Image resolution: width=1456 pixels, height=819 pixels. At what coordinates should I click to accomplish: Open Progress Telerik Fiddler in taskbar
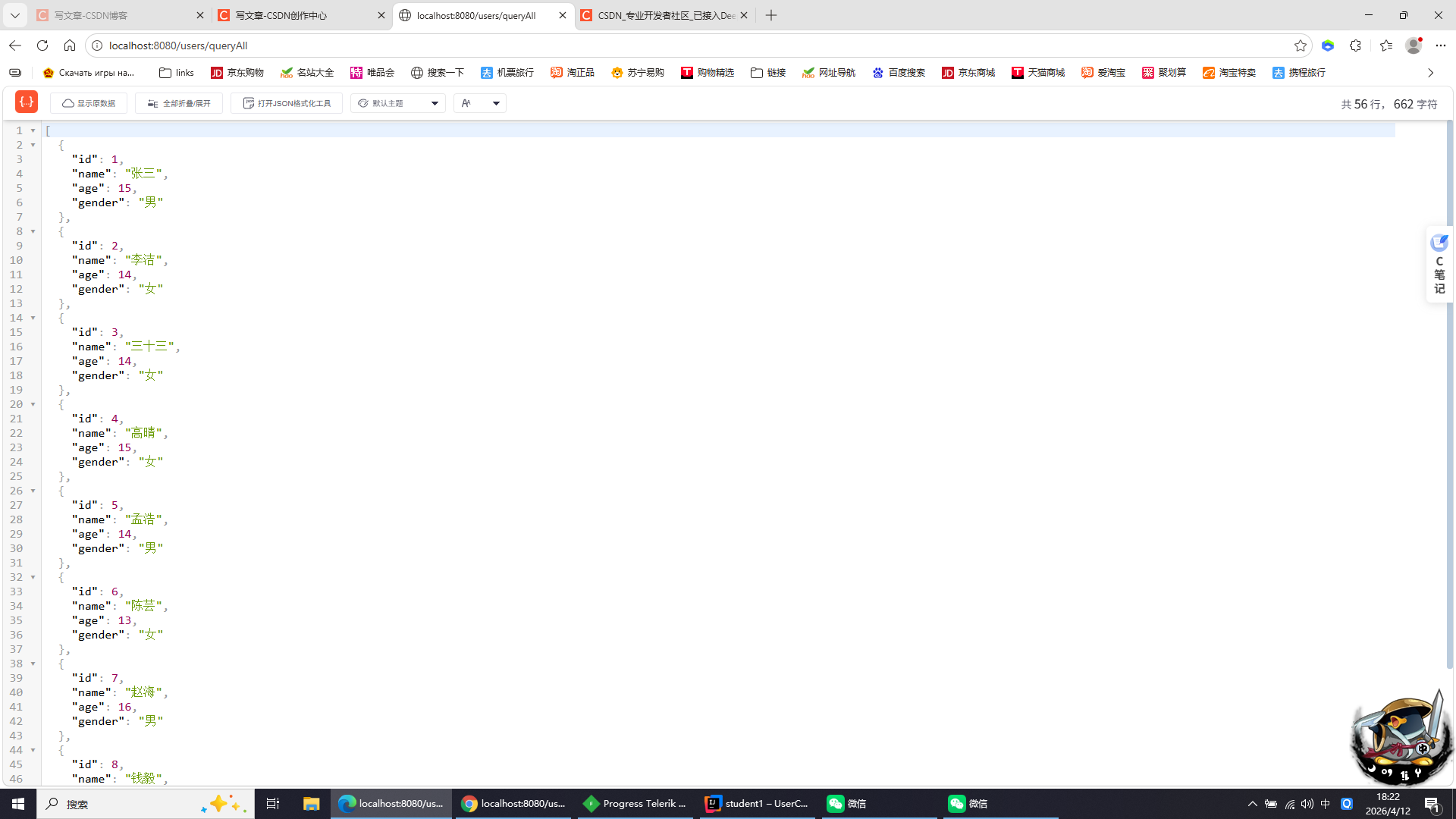coord(635,804)
